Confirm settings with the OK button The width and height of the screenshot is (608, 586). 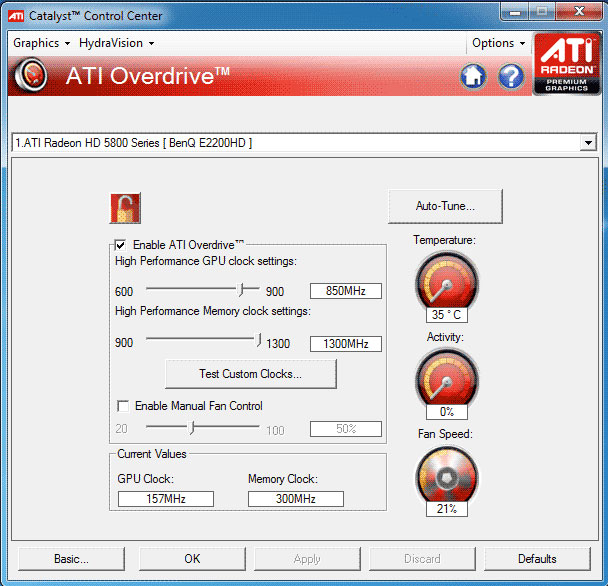[x=192, y=558]
